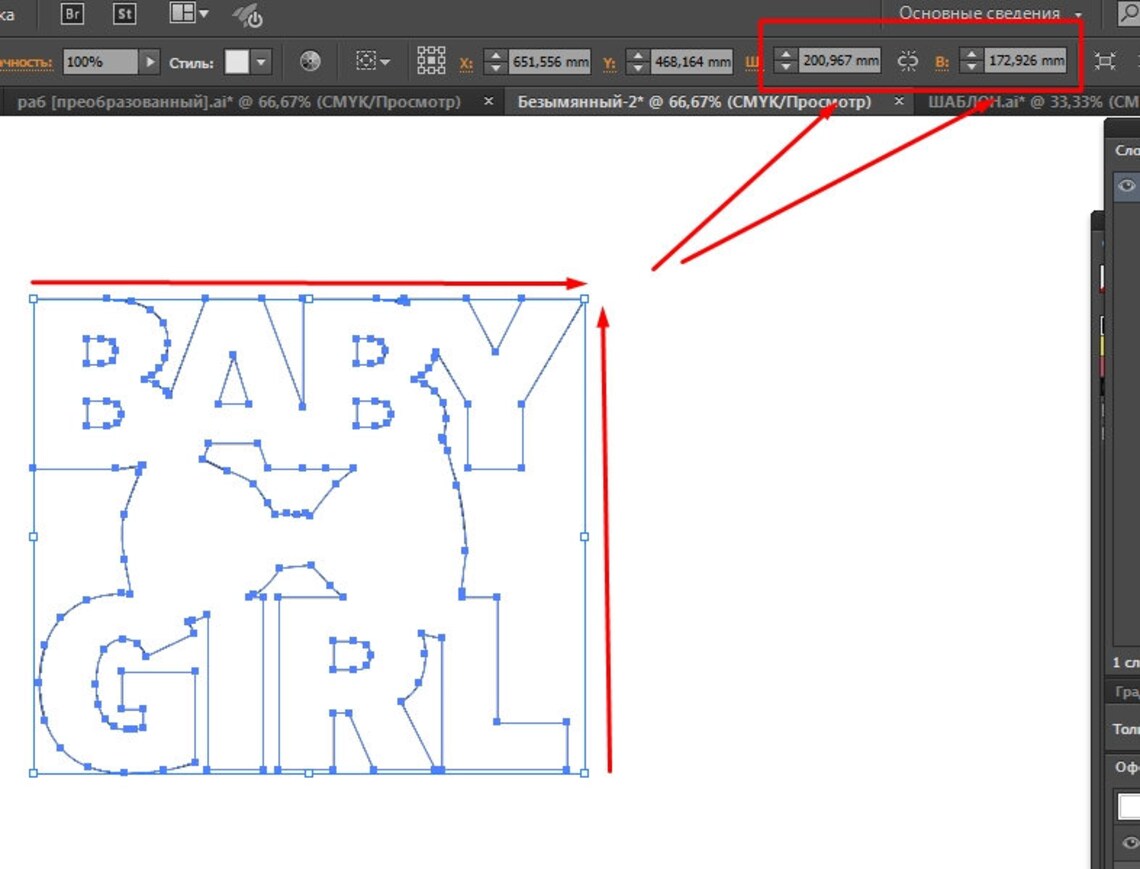Viewport: 1140px width, 869px height.
Task: Toggle layer visibility eye in Layers panel
Action: pyautogui.click(x=1127, y=185)
